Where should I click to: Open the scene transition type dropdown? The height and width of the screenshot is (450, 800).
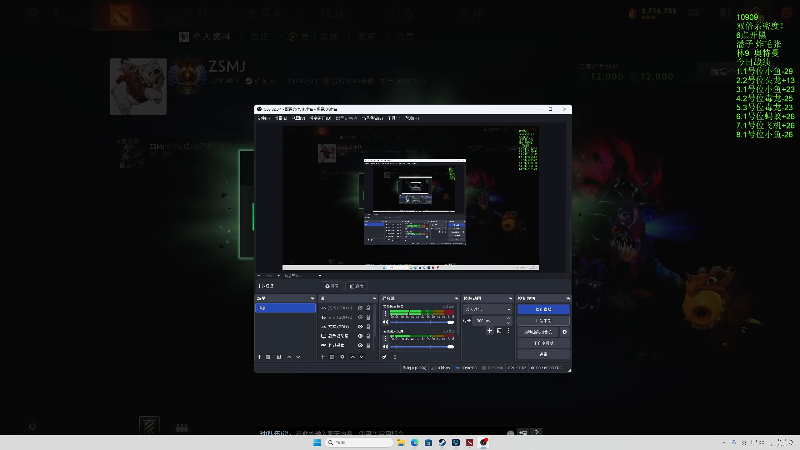488,309
